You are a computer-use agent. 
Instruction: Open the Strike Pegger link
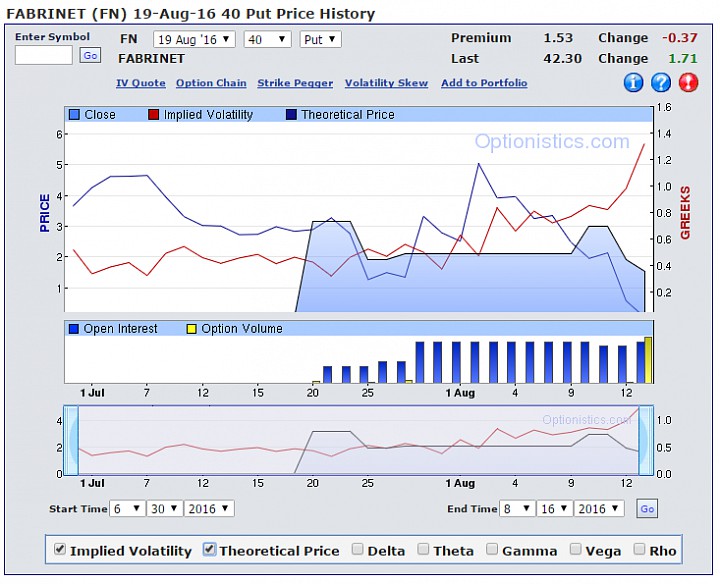[295, 83]
